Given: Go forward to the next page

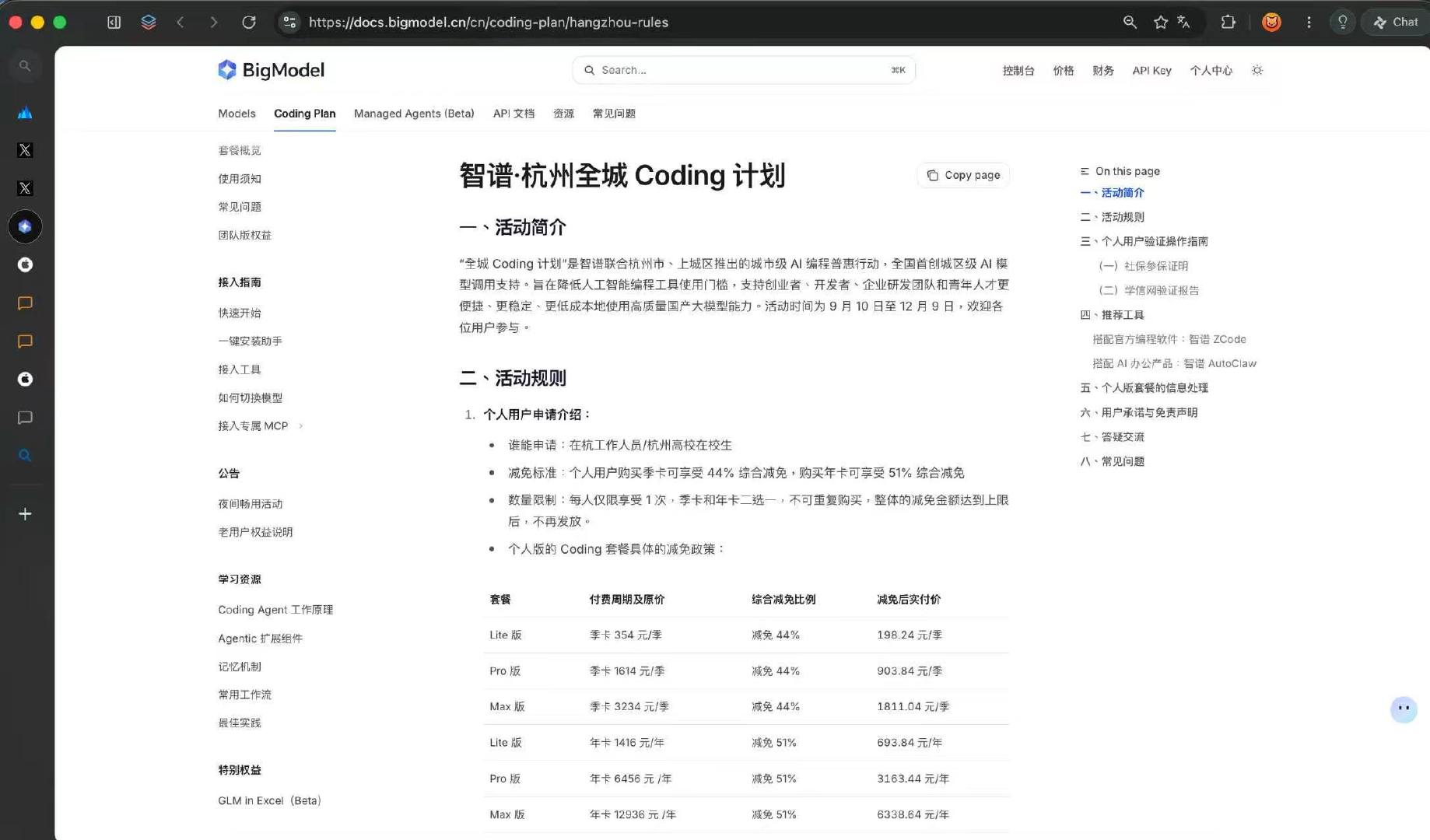Looking at the screenshot, I should pyautogui.click(x=214, y=23).
